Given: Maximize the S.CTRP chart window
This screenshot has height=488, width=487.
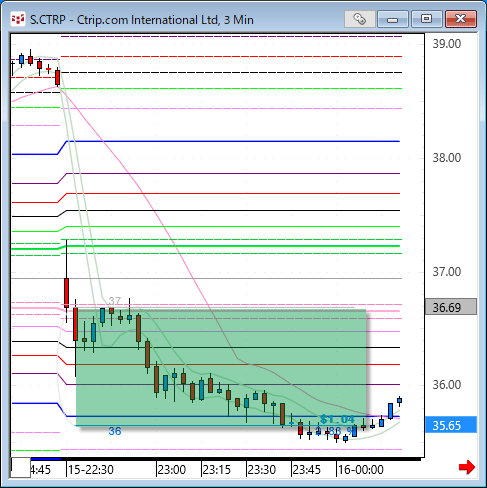Looking at the screenshot, I should [x=427, y=19].
